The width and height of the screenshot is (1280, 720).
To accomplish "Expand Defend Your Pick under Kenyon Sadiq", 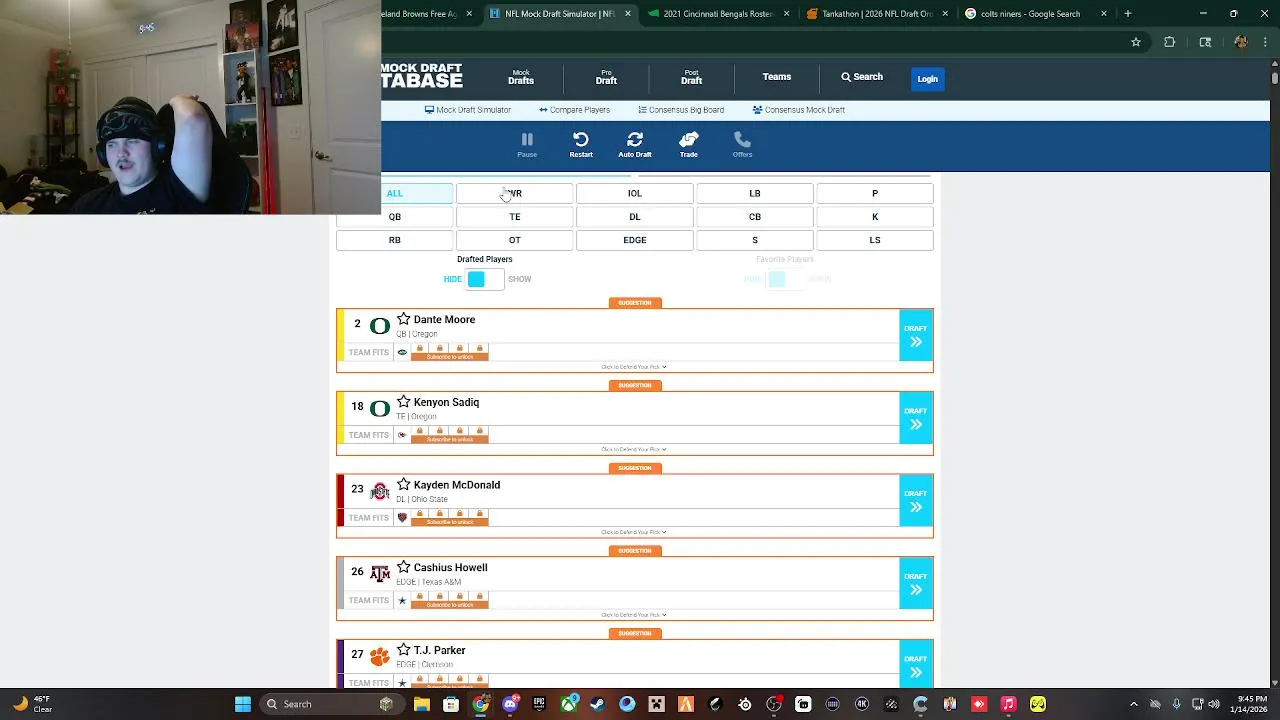I will 634,450.
